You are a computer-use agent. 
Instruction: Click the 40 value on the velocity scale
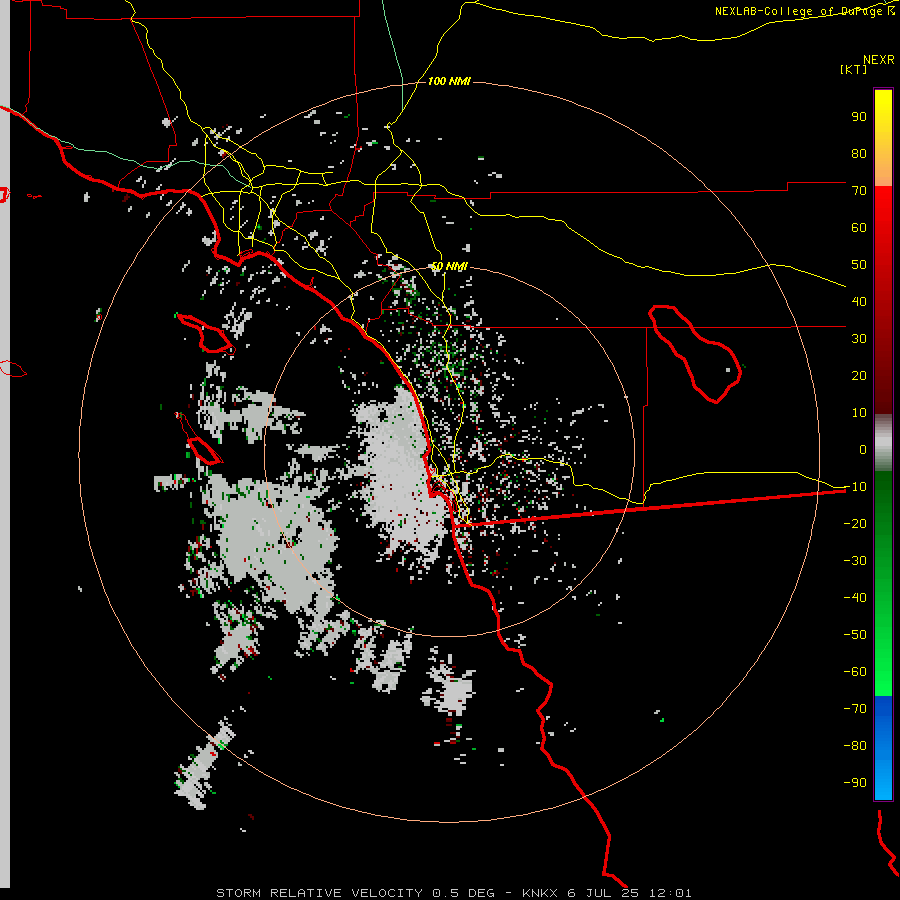859,301
